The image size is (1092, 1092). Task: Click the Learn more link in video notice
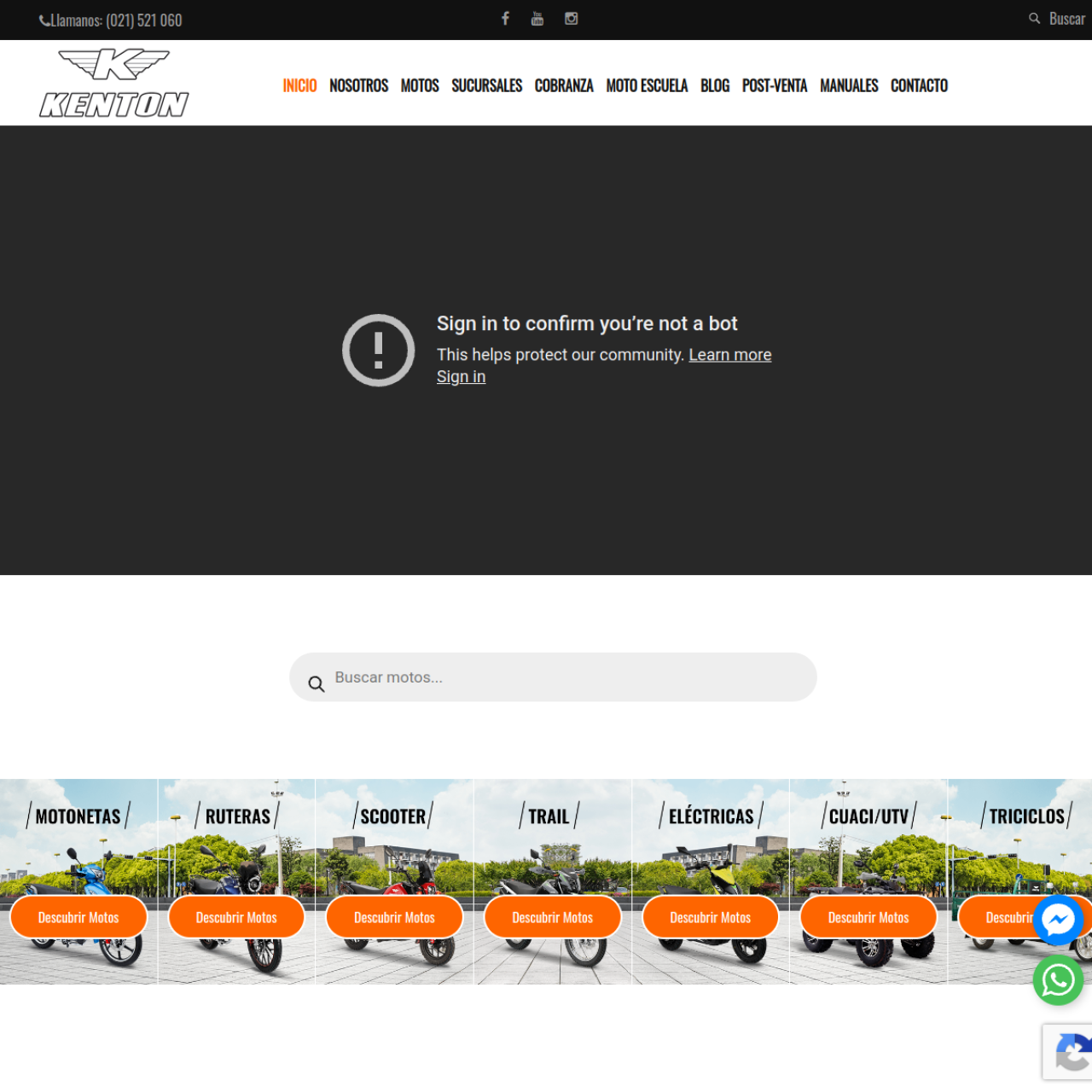click(x=730, y=355)
